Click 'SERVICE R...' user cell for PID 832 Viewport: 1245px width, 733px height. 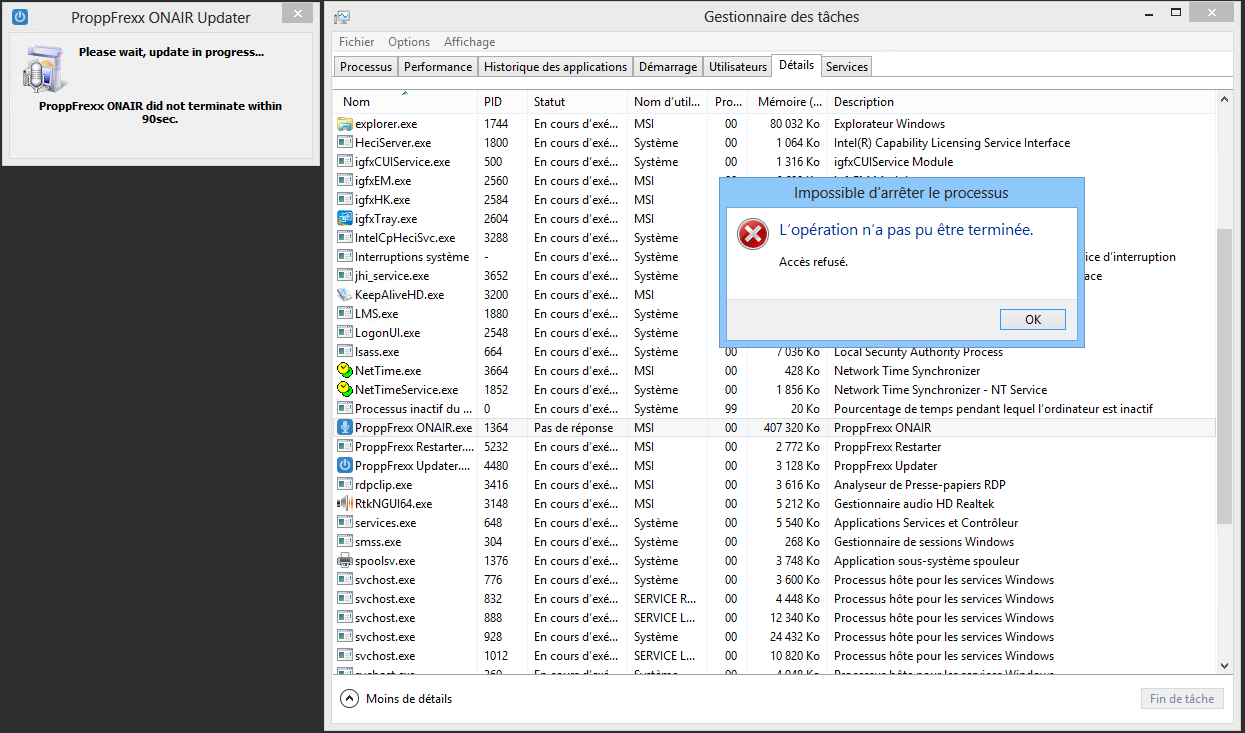665,599
